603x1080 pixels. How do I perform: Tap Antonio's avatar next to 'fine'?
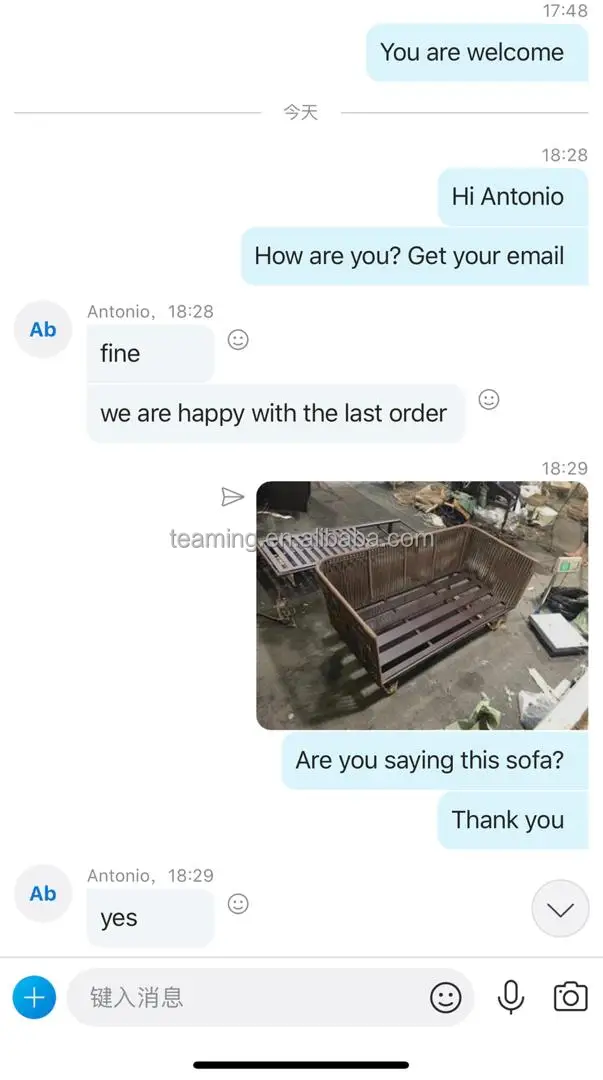43,329
